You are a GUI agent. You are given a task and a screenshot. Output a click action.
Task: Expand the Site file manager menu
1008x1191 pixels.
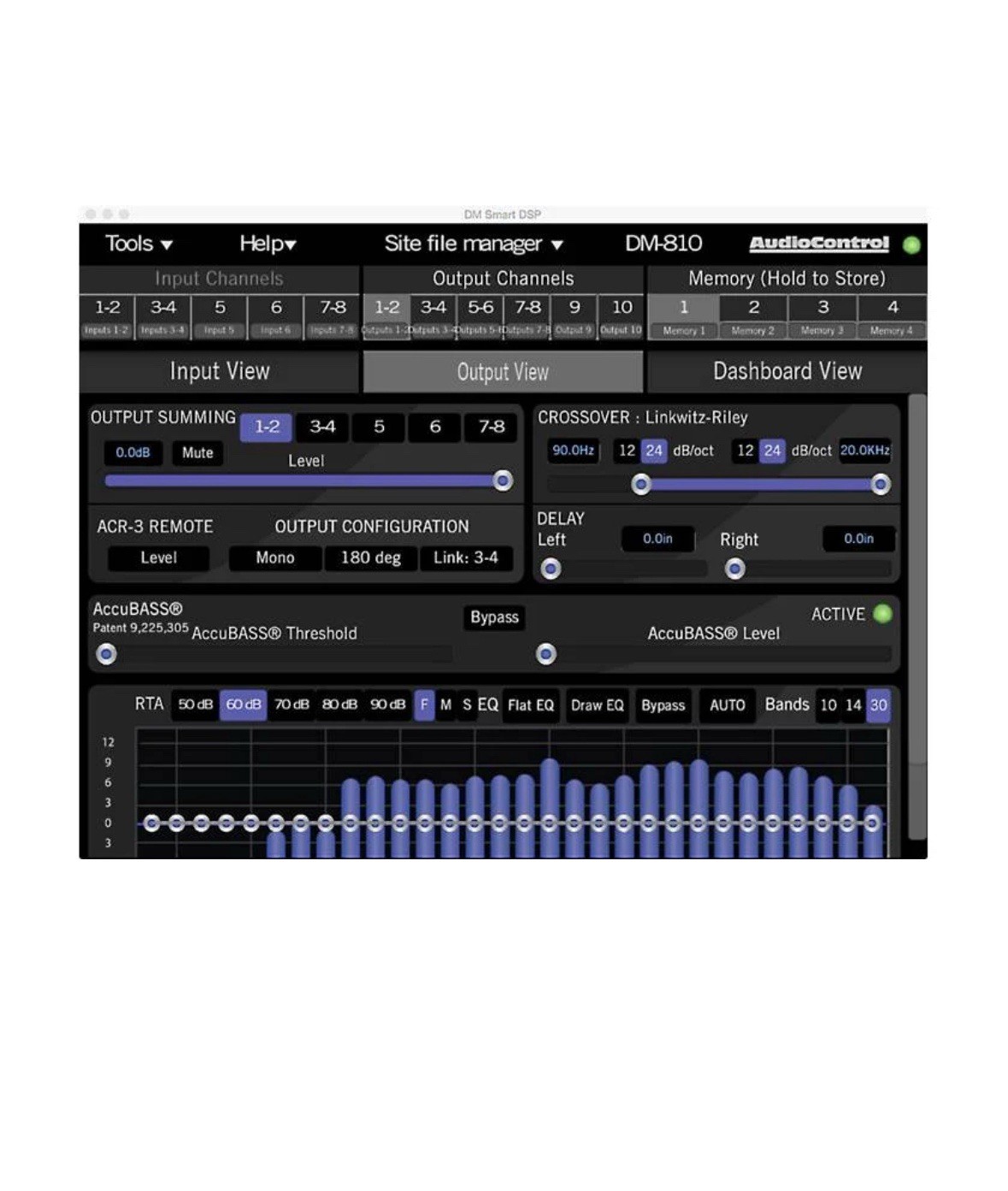(474, 244)
